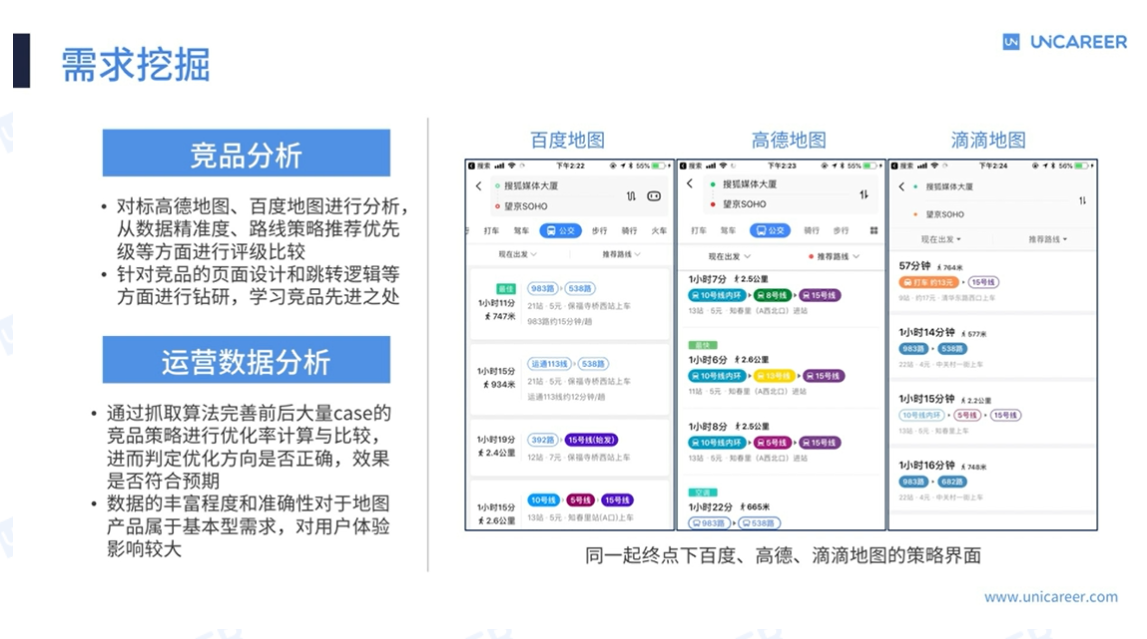Open the www.unicareer.com link
Viewport: 1147px width, 639px height.
(x=1050, y=597)
